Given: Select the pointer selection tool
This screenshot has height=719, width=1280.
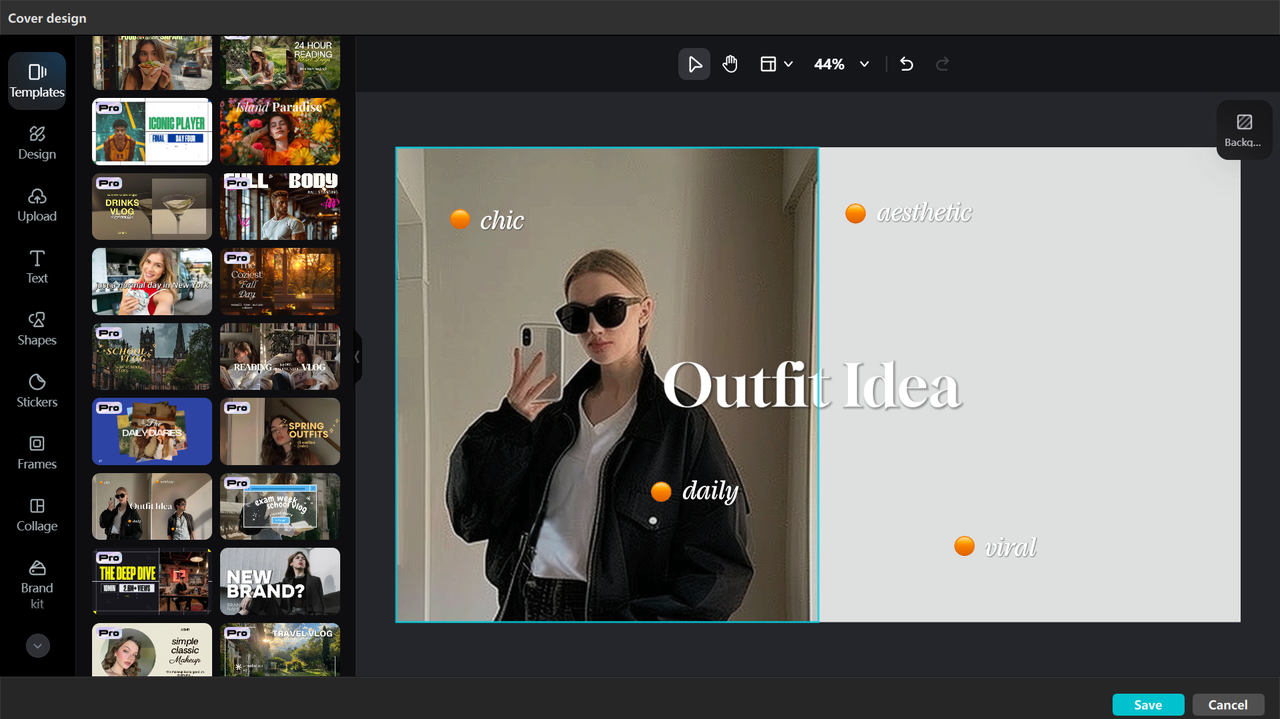Looking at the screenshot, I should 694,64.
